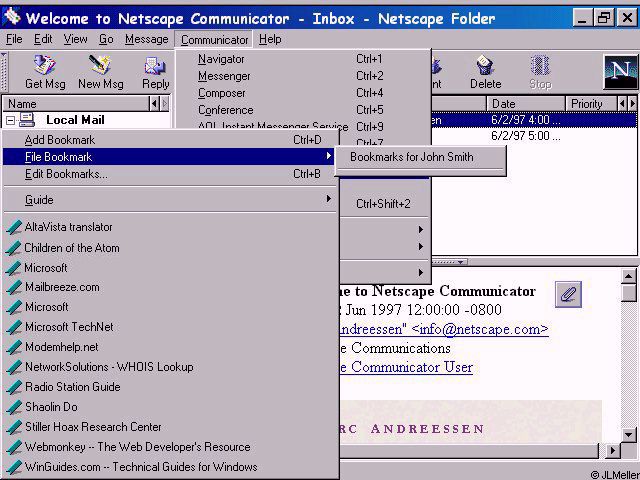Choose Composer from the Communicator menu
The height and width of the screenshot is (480, 640).
303,93
